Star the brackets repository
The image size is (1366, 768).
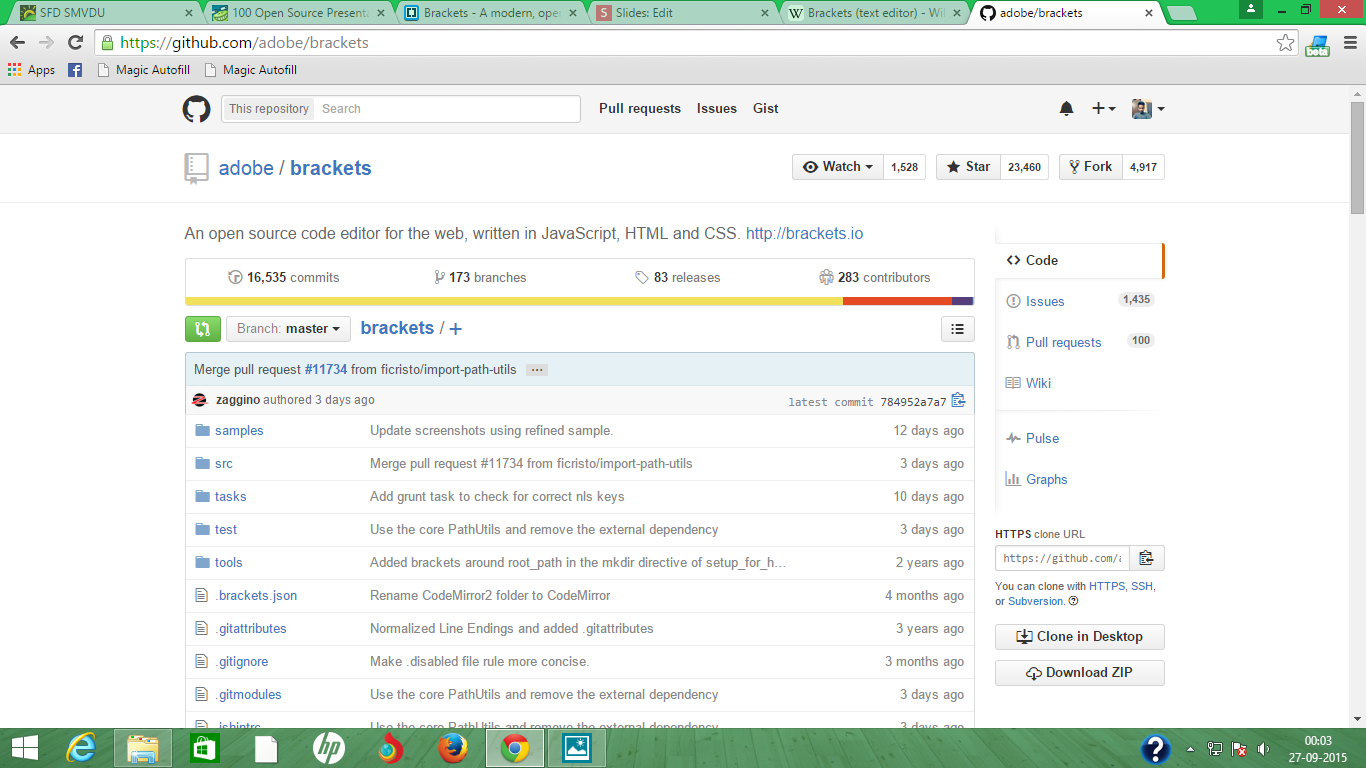click(x=968, y=167)
